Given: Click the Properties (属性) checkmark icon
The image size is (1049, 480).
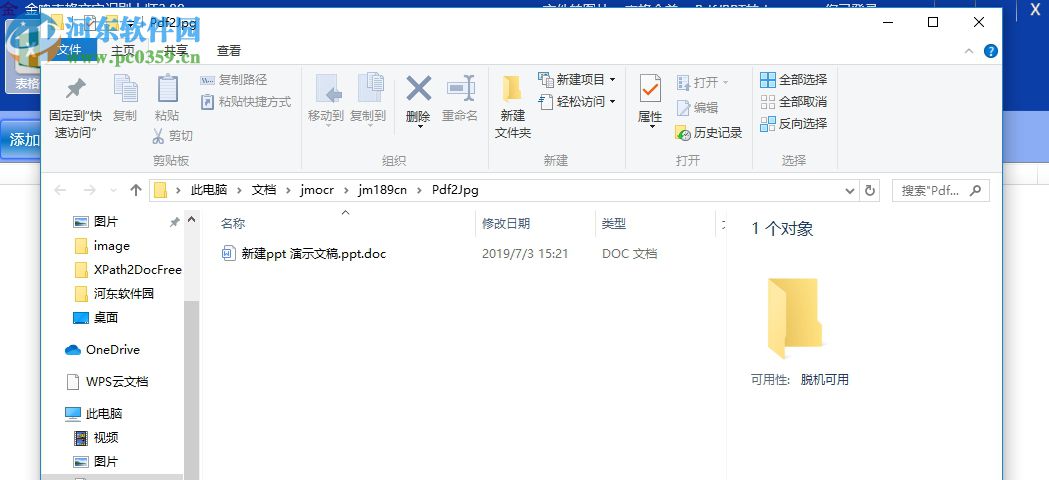Looking at the screenshot, I should (x=650, y=90).
